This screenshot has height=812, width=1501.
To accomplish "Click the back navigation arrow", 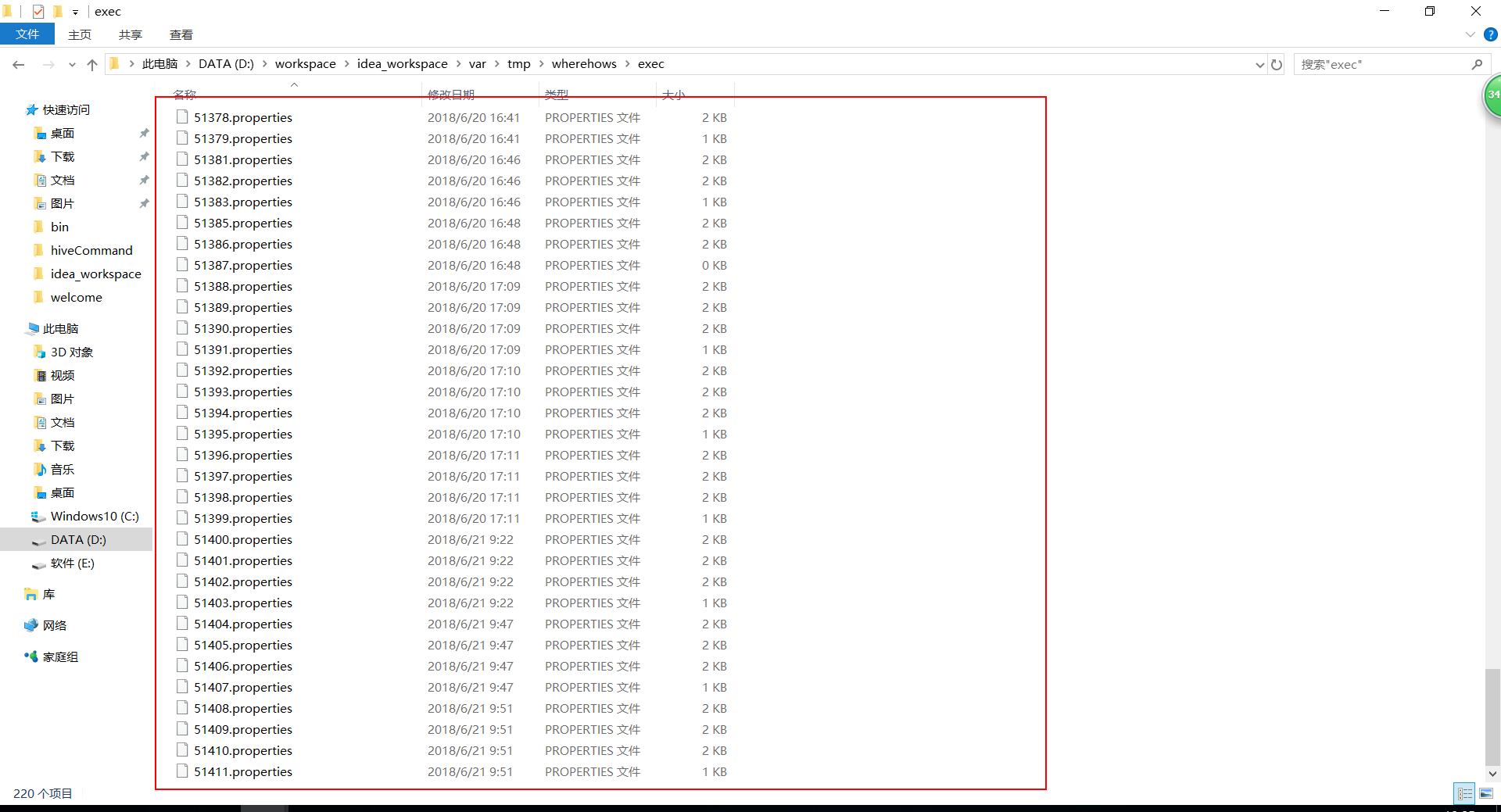I will click(x=19, y=64).
